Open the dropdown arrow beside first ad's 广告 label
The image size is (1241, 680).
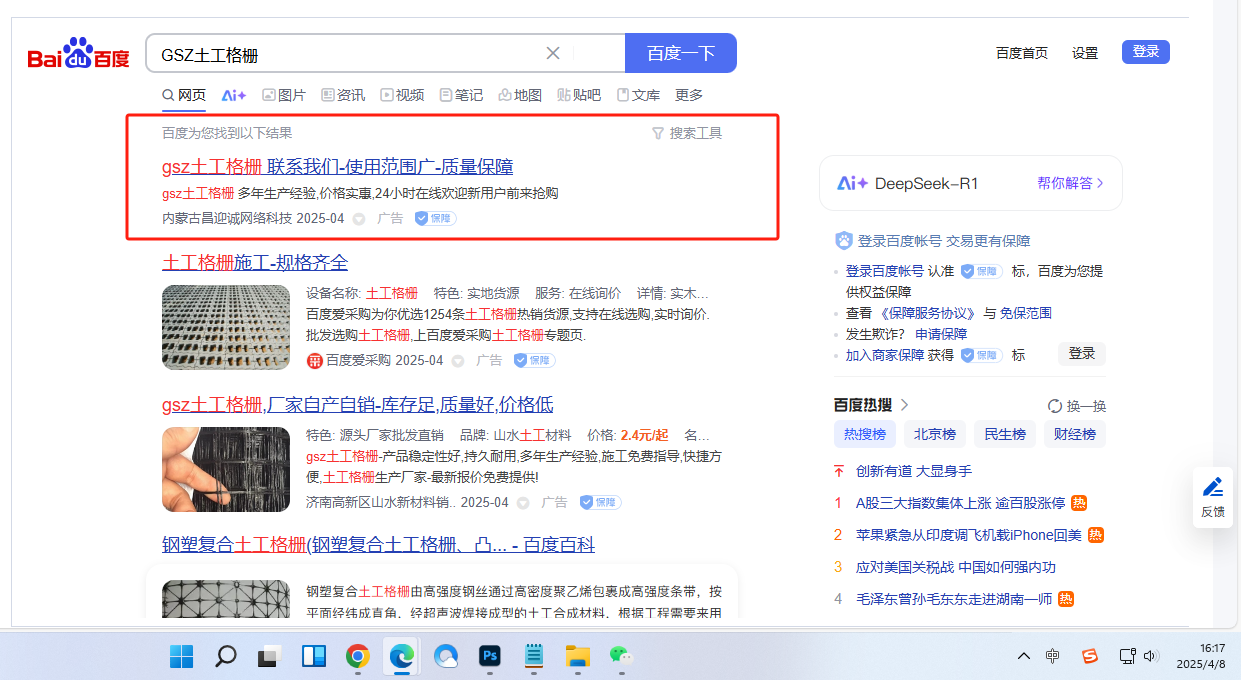click(x=359, y=219)
